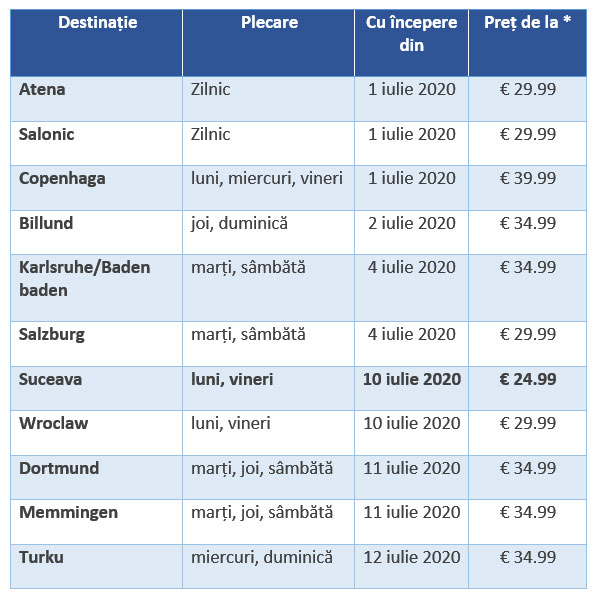Viewport: 595px width, 601px height.
Task: Click the Billund destination name
Action: [46, 223]
